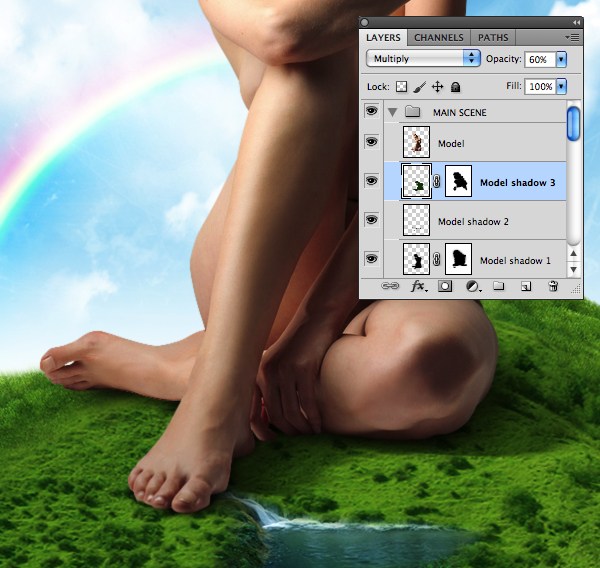Add a layer mask with mask icon

tap(445, 286)
